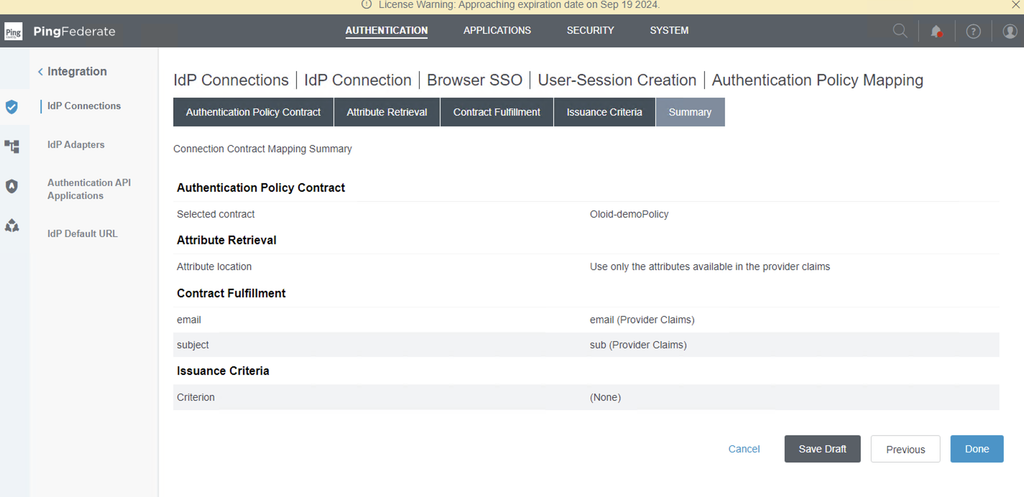This screenshot has height=497, width=1024.
Task: Select the Summary tab
Action: click(690, 112)
